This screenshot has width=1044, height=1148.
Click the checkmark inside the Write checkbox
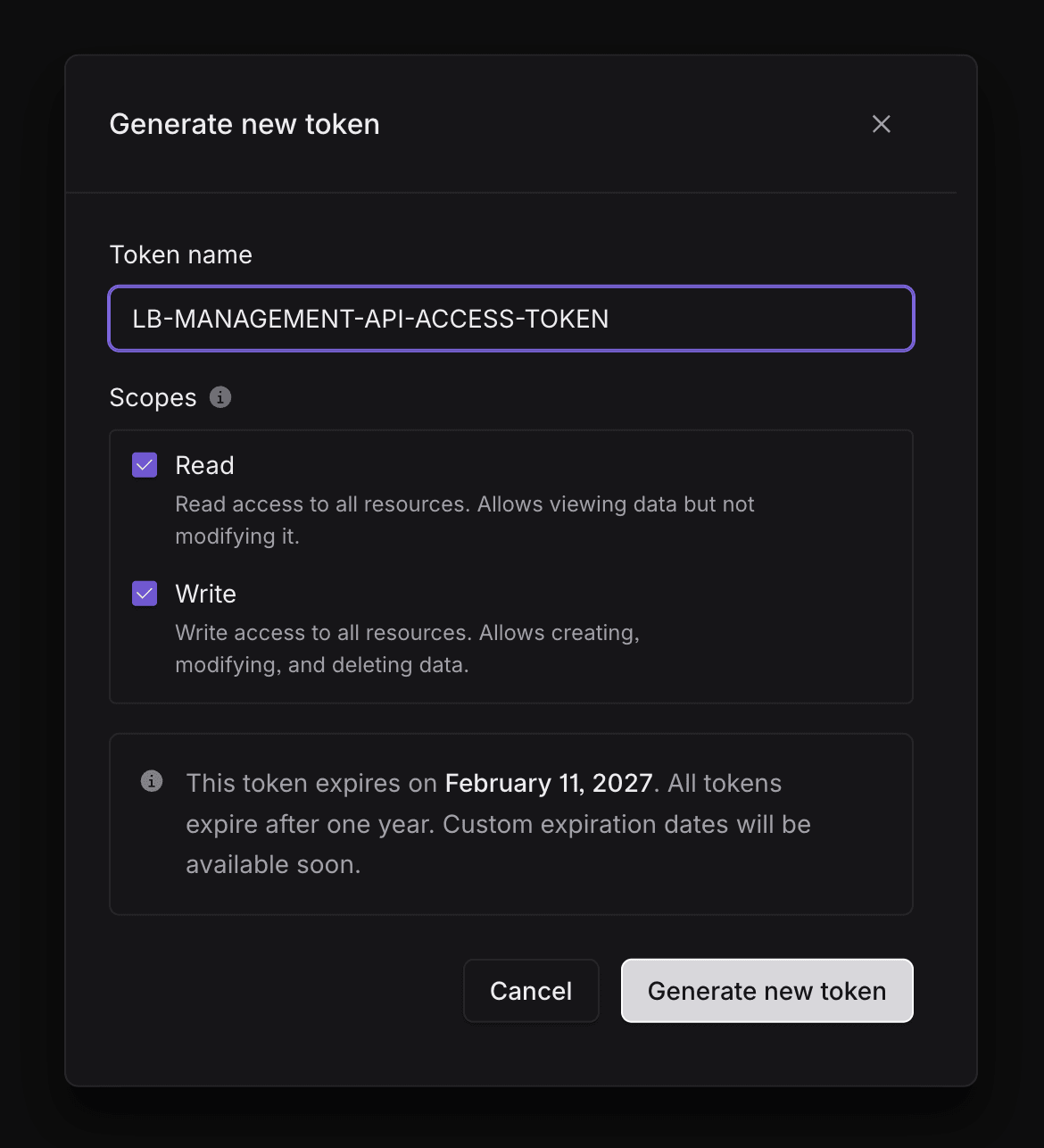coord(144,593)
